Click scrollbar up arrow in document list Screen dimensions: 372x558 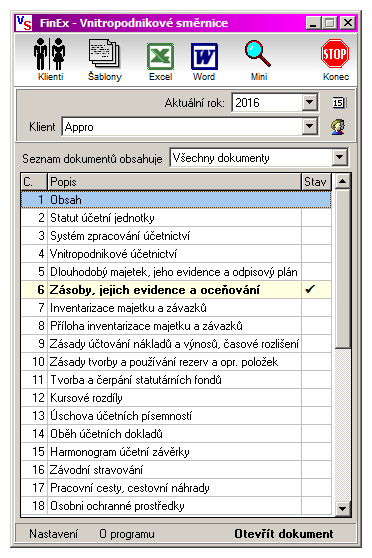click(x=342, y=181)
